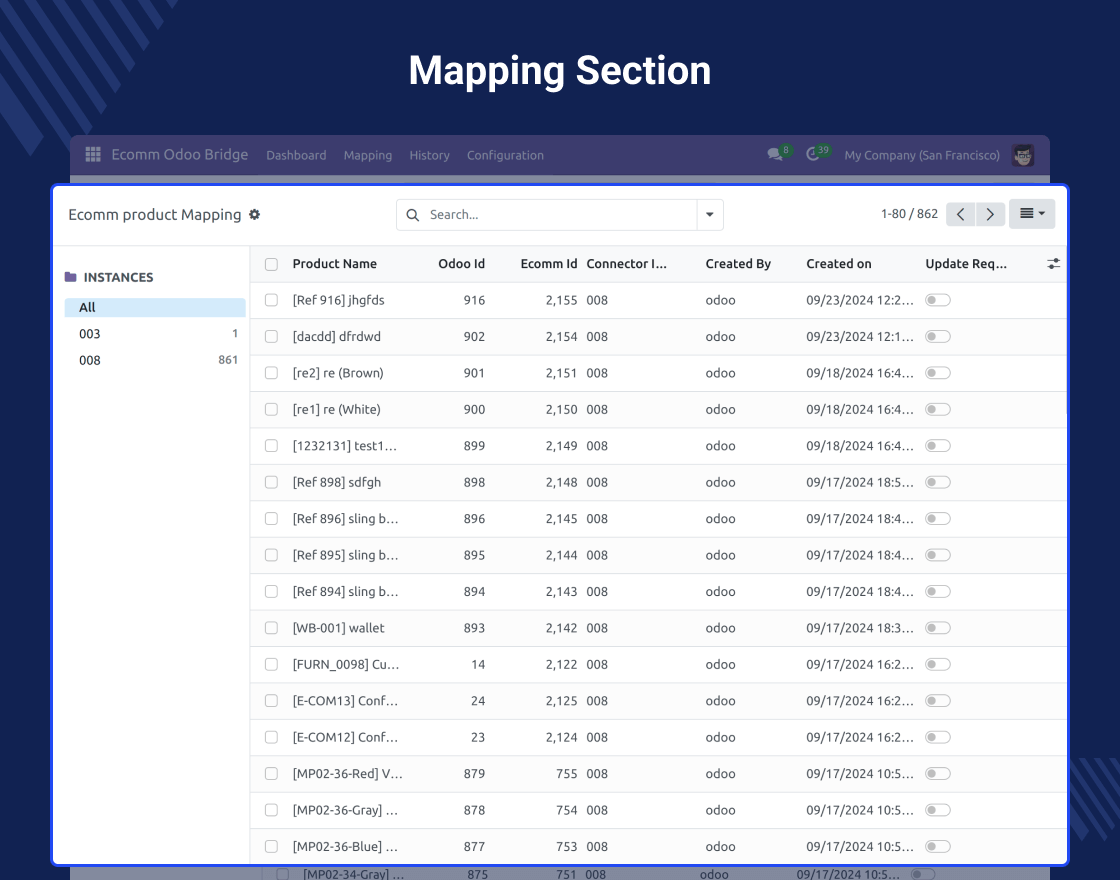Filter by instance 003
Viewport: 1120px width, 880px height.
pos(155,334)
